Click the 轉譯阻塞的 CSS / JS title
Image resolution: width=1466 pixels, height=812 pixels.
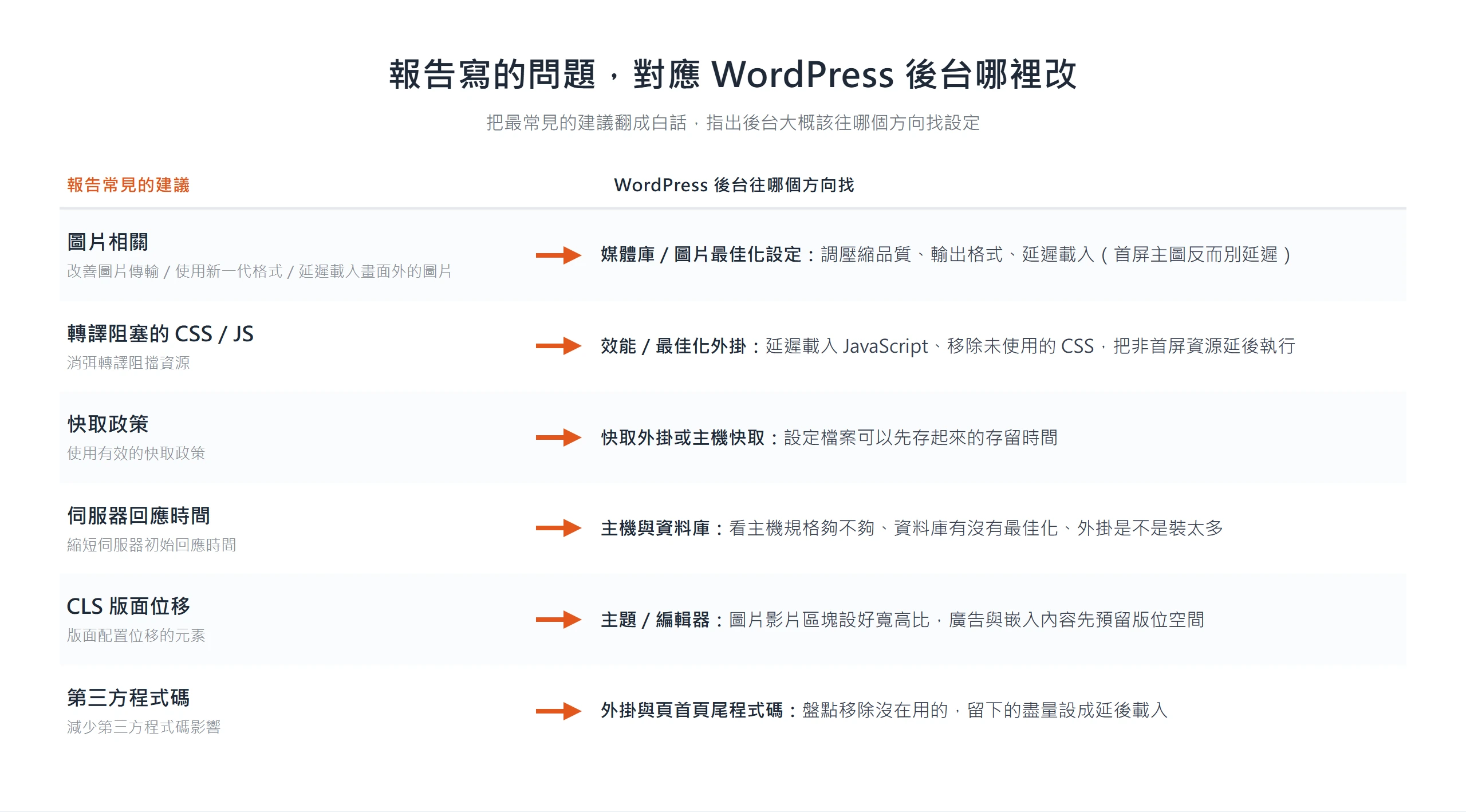click(160, 334)
